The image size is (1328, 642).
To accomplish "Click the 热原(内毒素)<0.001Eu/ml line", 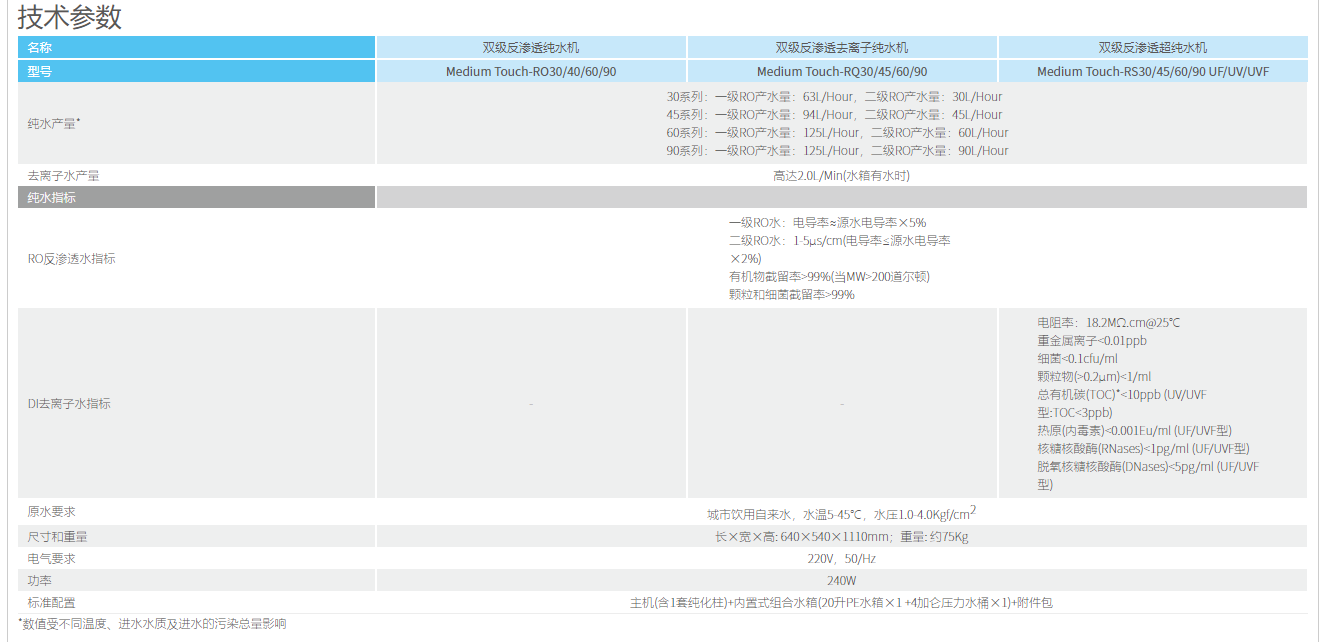I will [x=1134, y=431].
